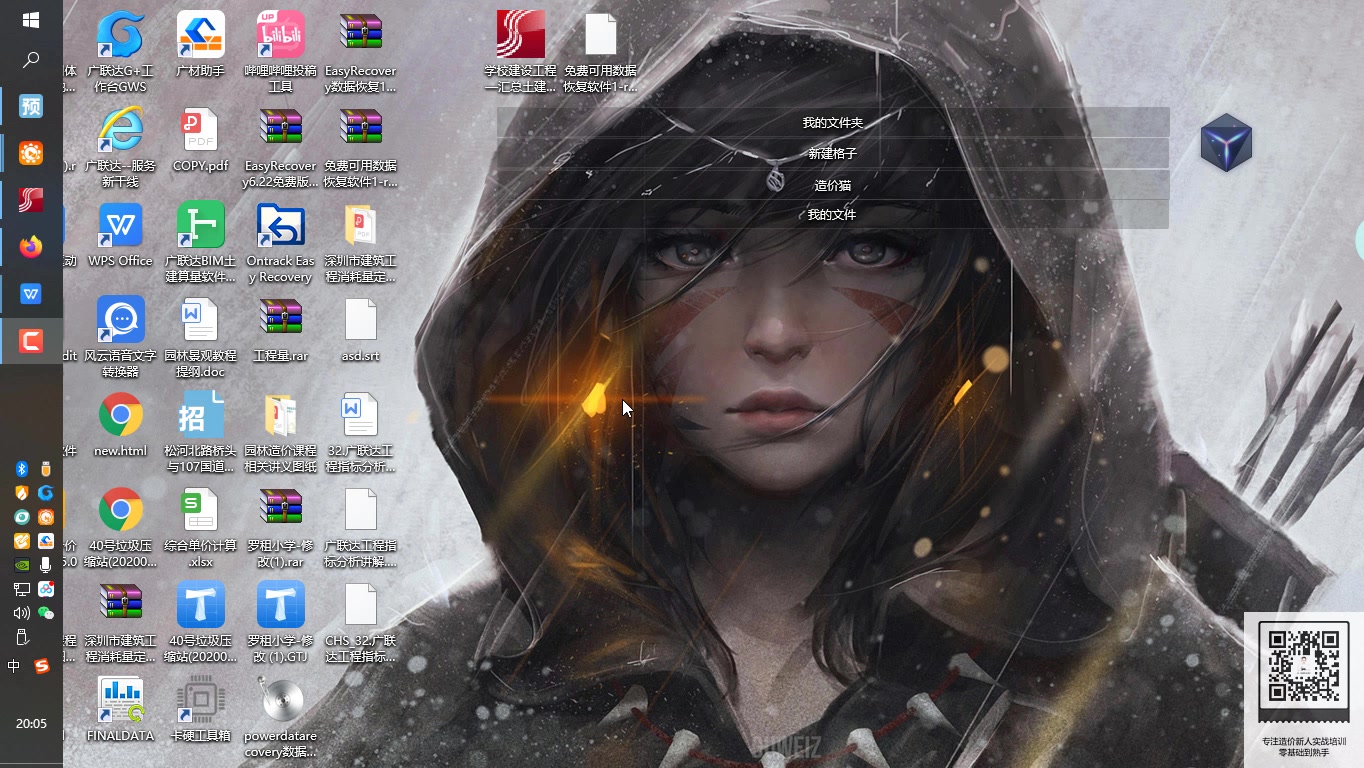1364x768 pixels.
Task: Open 园林造价课程相关讲义图纸 folder
Action: [x=281, y=432]
